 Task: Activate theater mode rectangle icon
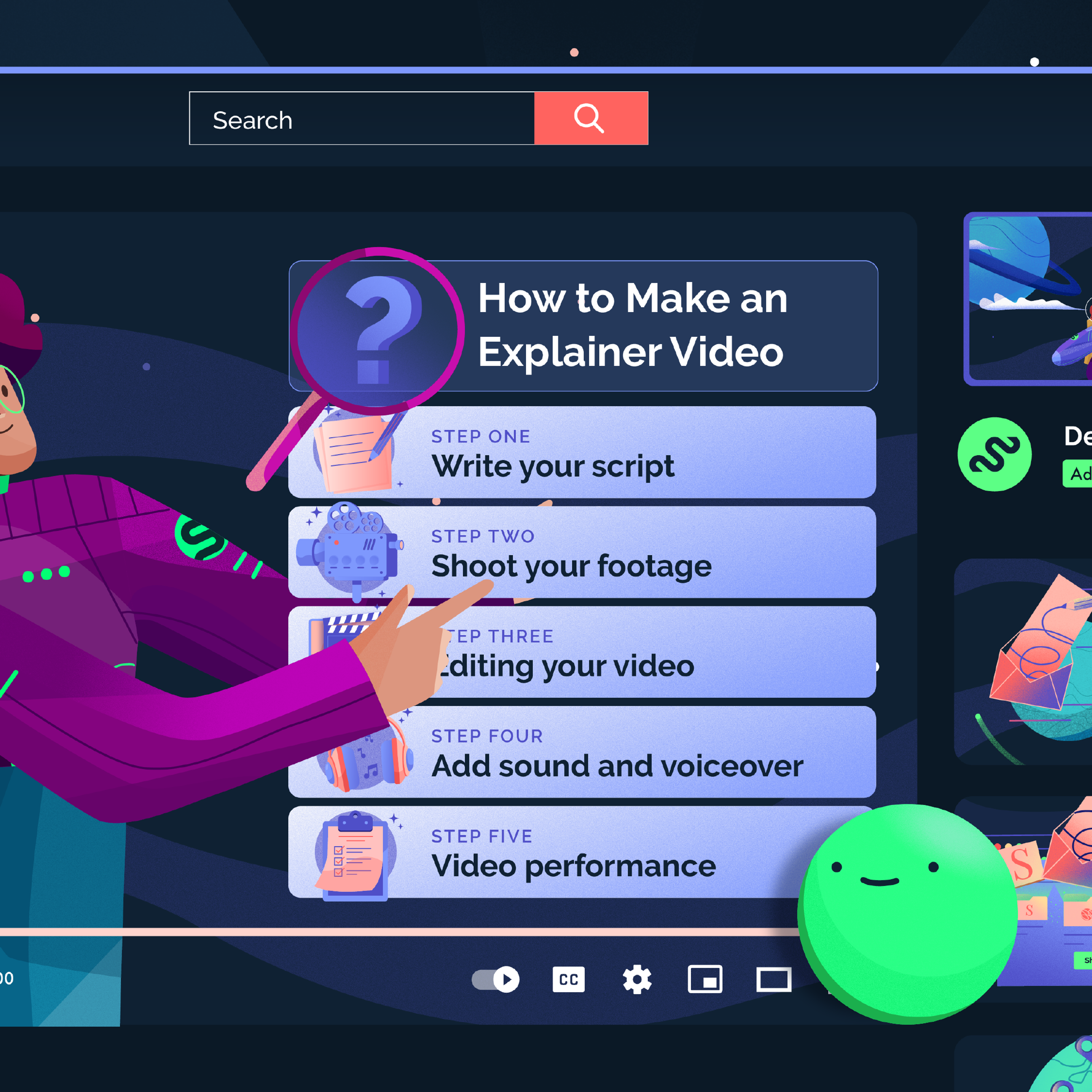click(773, 979)
